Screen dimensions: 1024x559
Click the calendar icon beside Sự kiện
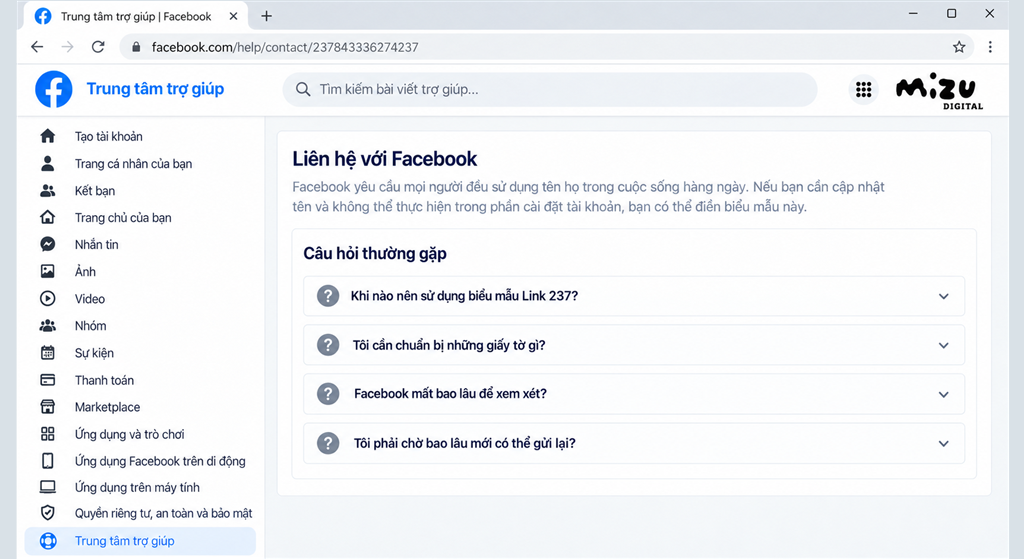(x=48, y=353)
